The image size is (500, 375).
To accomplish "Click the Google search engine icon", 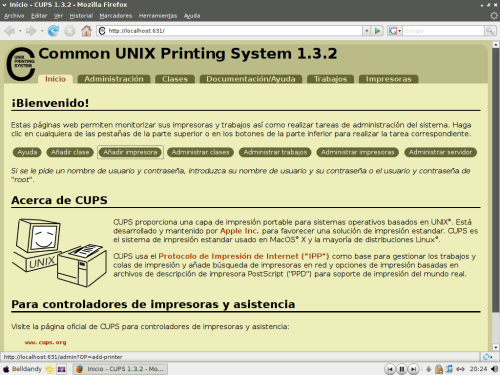I will (x=393, y=31).
